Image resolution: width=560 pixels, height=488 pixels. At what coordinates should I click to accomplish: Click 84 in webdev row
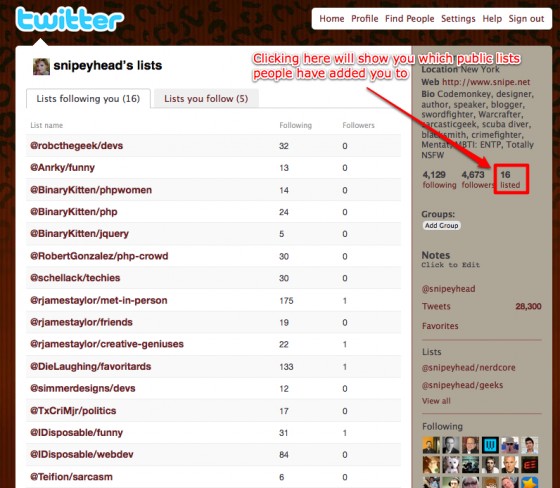[284, 455]
